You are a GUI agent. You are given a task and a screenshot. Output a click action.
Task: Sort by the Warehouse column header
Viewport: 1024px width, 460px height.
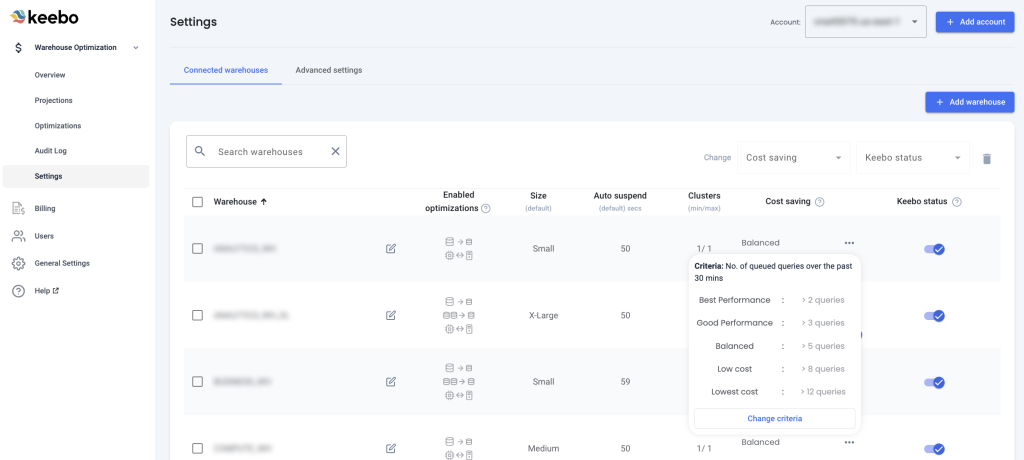240,202
